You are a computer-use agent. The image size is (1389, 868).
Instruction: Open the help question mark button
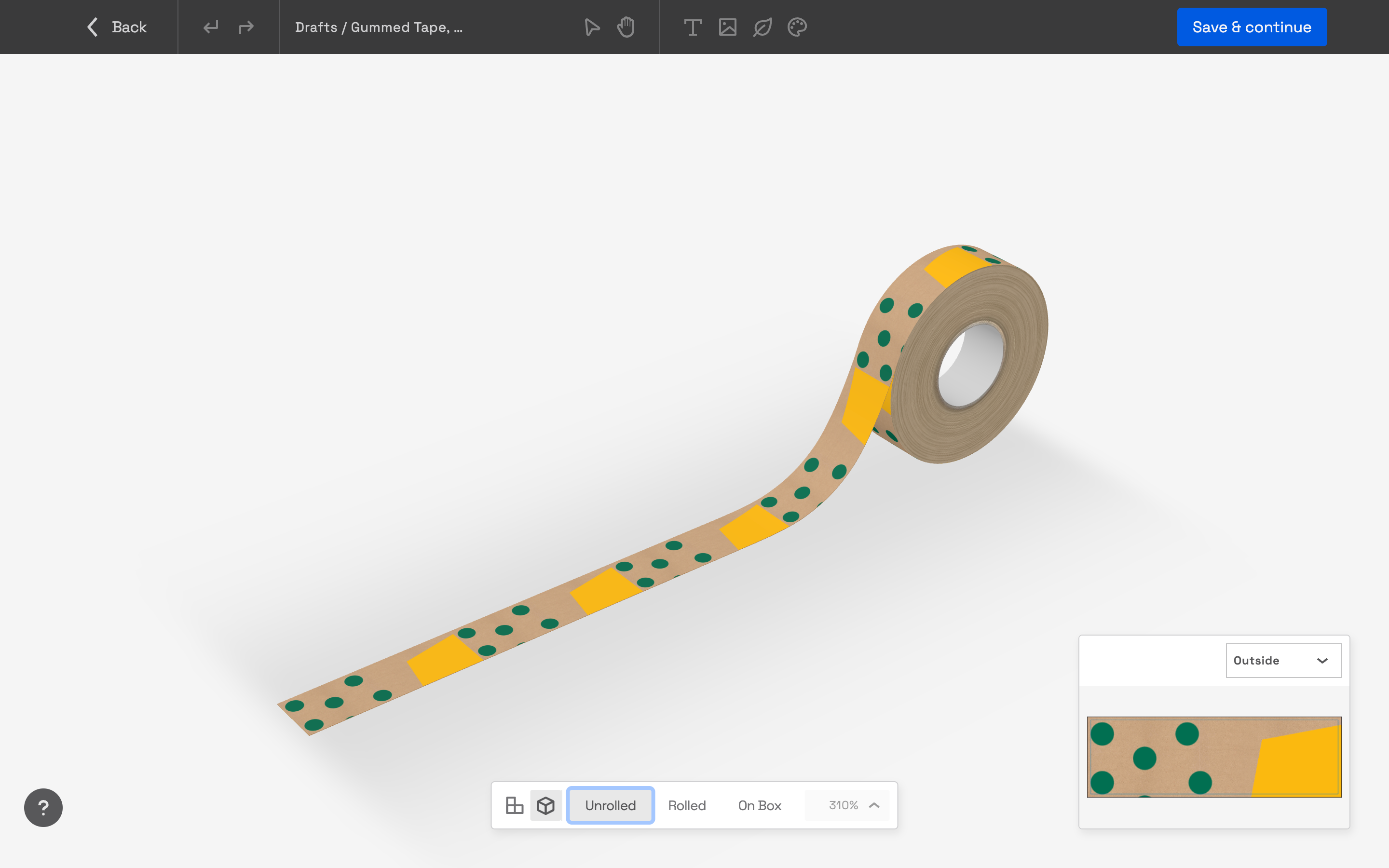coord(43,807)
